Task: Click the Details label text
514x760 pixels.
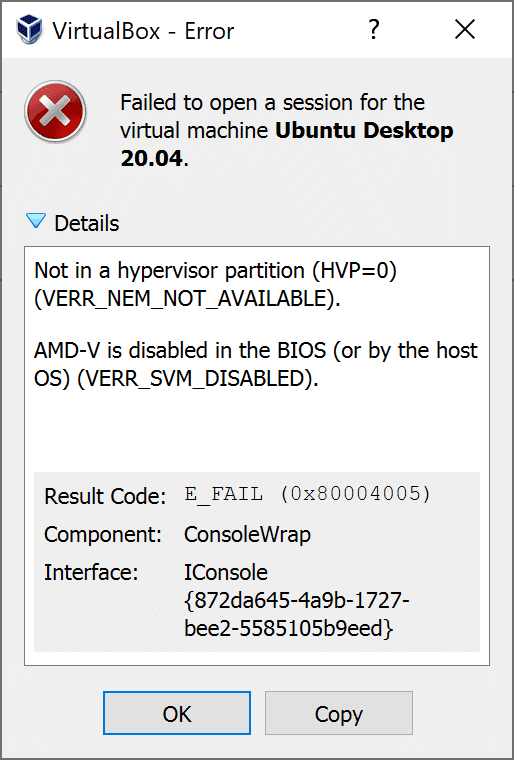Action: point(87,223)
